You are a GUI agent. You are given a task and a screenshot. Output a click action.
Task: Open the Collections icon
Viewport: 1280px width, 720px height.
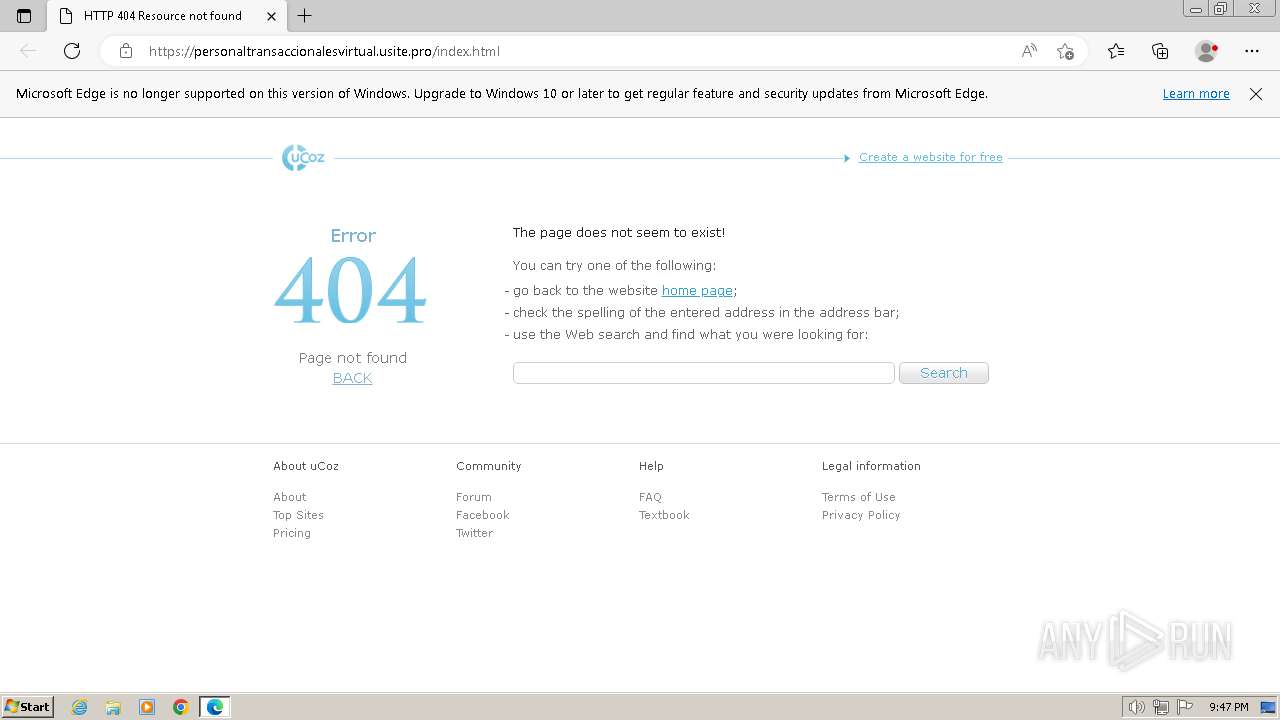tap(1160, 51)
